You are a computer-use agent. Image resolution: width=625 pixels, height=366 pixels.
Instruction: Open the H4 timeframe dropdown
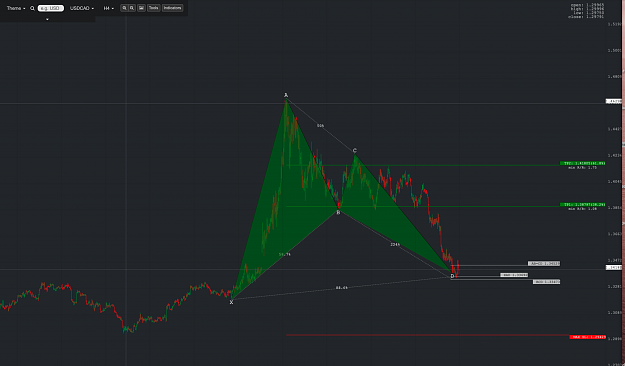click(x=108, y=8)
